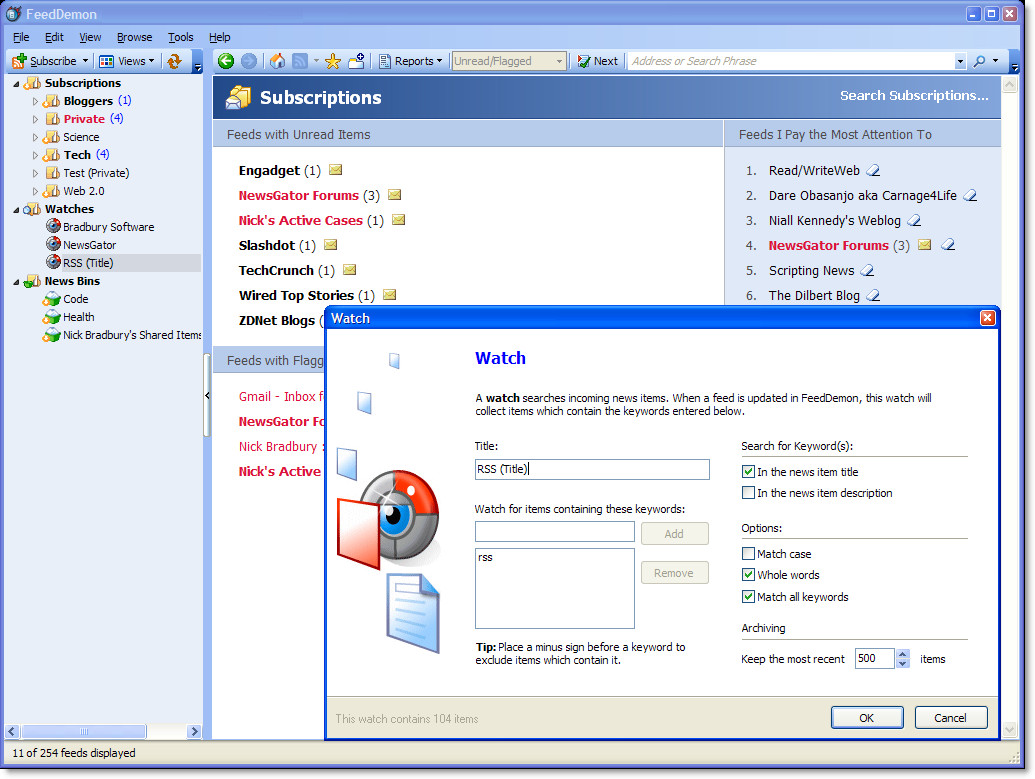Open the Browse menu

(135, 37)
